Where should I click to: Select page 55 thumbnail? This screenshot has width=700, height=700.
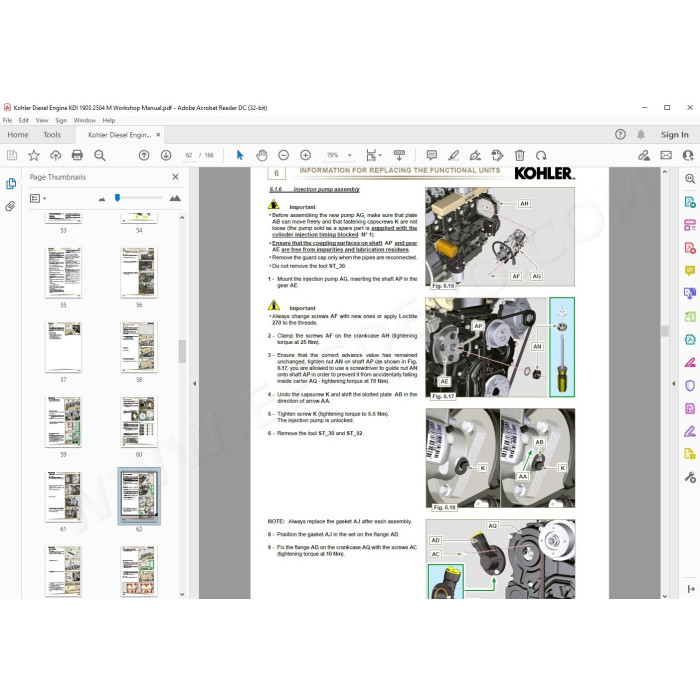[x=63, y=272]
